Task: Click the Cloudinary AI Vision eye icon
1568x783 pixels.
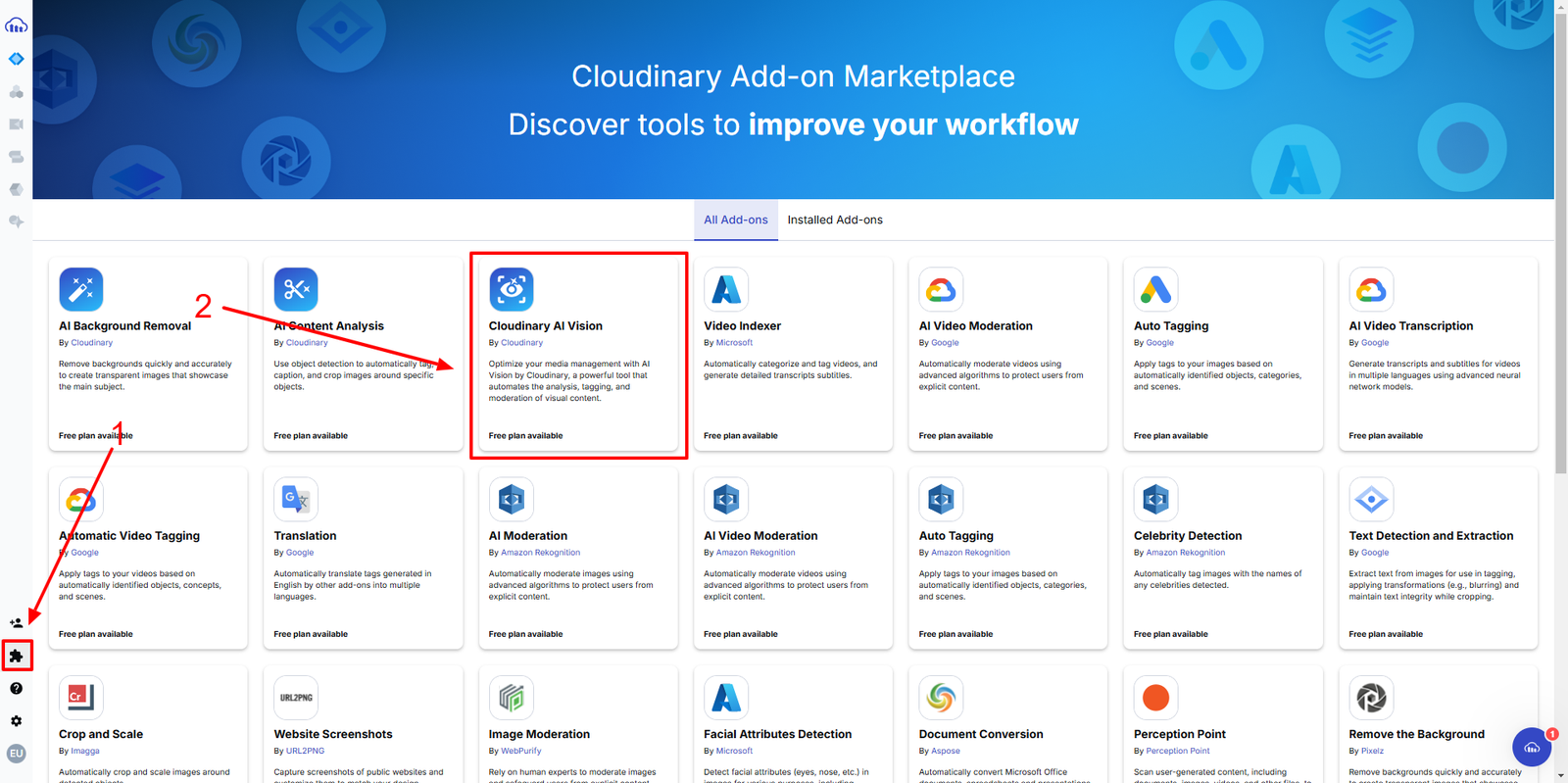Action: point(512,289)
